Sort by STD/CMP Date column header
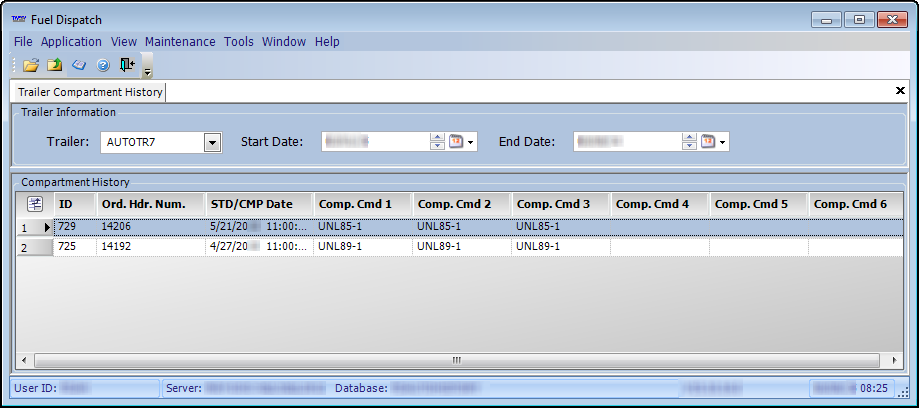Image resolution: width=919 pixels, height=408 pixels. click(260, 204)
